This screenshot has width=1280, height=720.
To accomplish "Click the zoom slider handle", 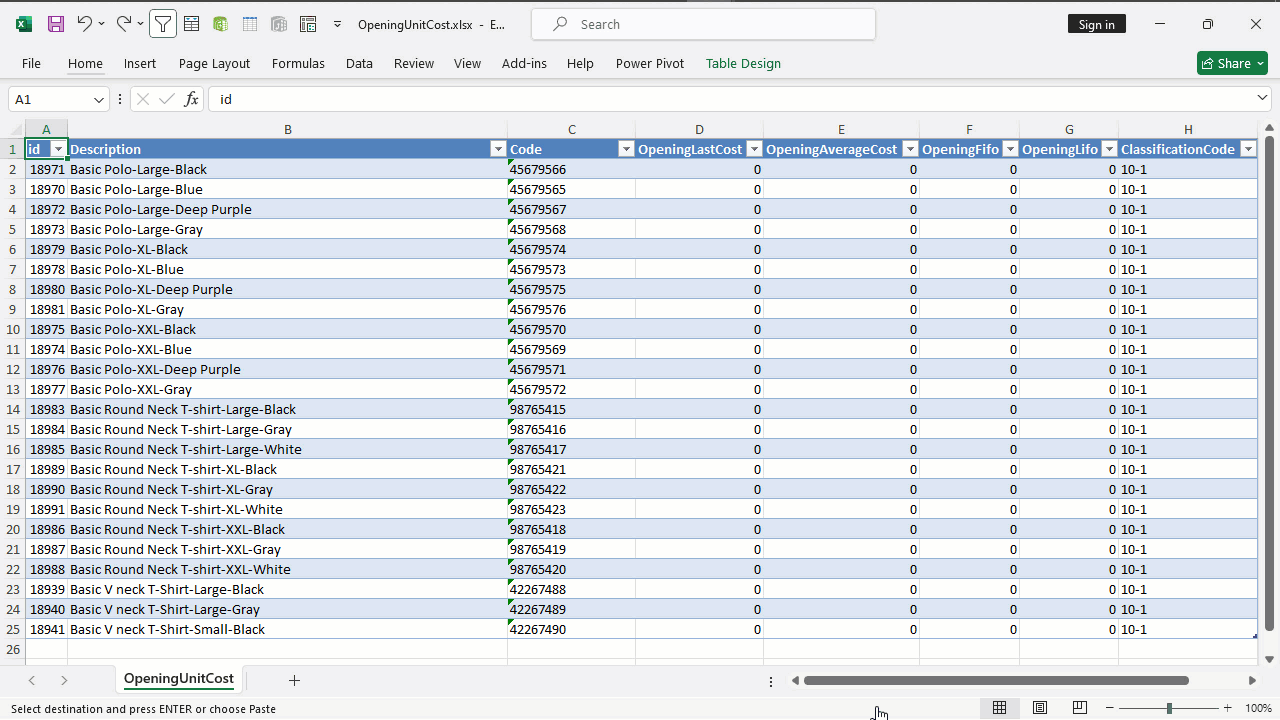I will (x=1169, y=708).
